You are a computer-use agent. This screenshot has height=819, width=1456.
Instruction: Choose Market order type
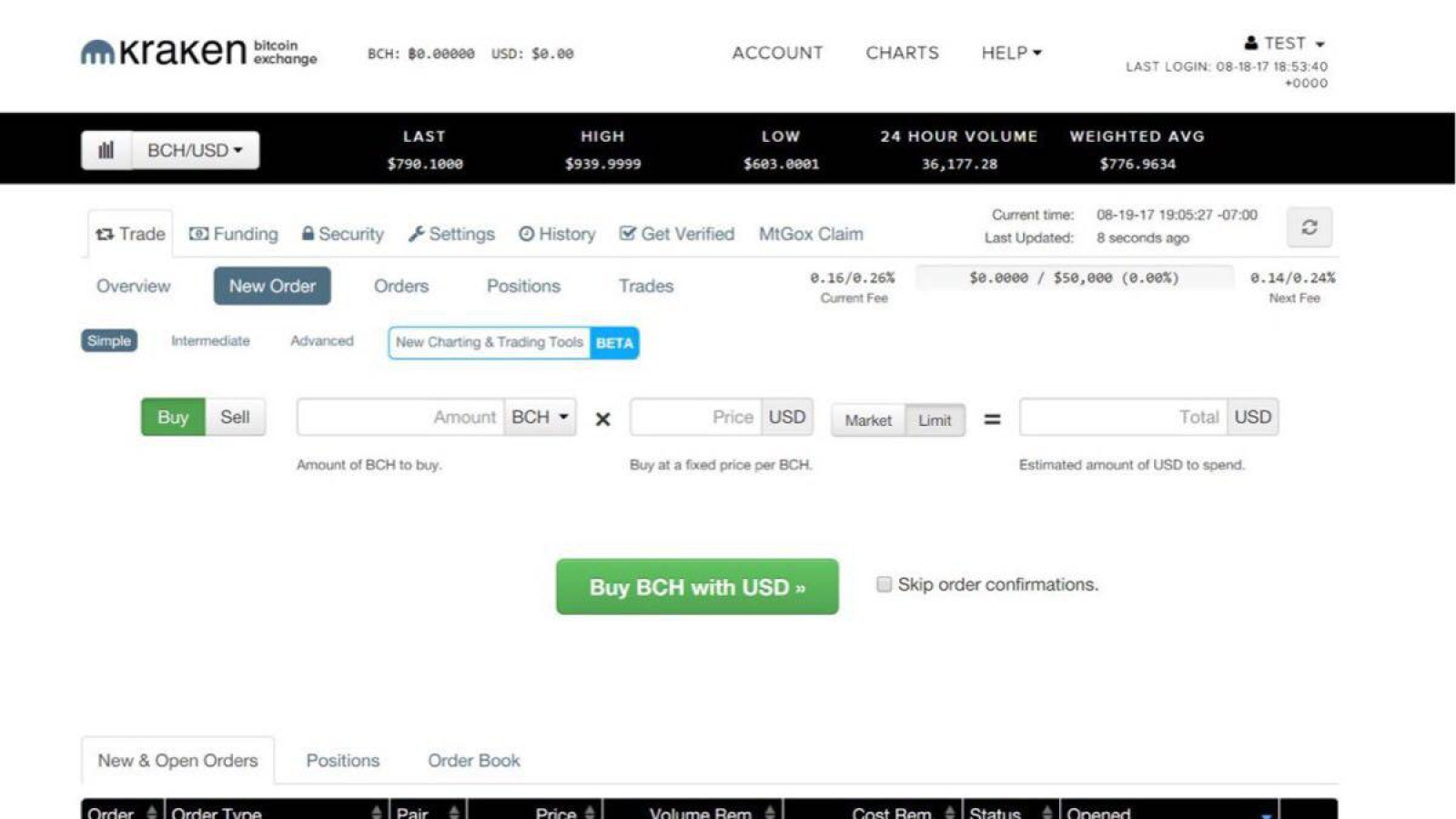tap(868, 420)
